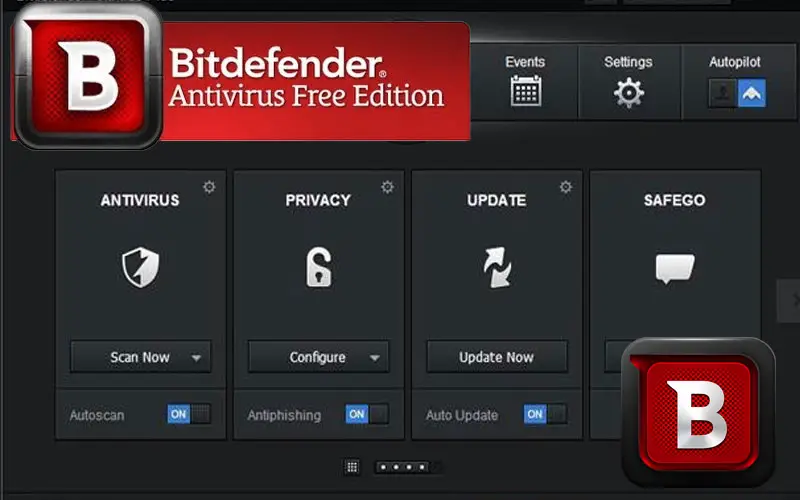Click the Update arrows icon
The height and width of the screenshot is (500, 800).
pyautogui.click(x=497, y=267)
